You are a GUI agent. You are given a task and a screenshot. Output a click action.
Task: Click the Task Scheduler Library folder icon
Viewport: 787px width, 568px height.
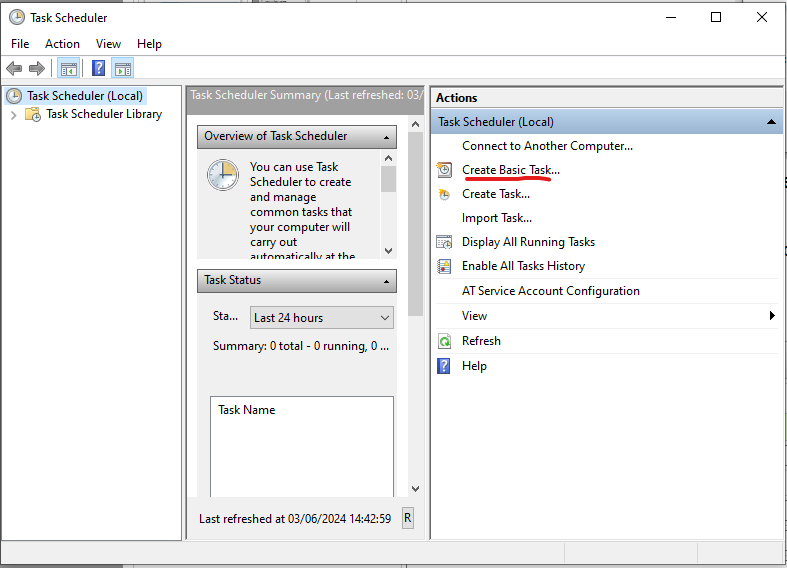coord(33,114)
